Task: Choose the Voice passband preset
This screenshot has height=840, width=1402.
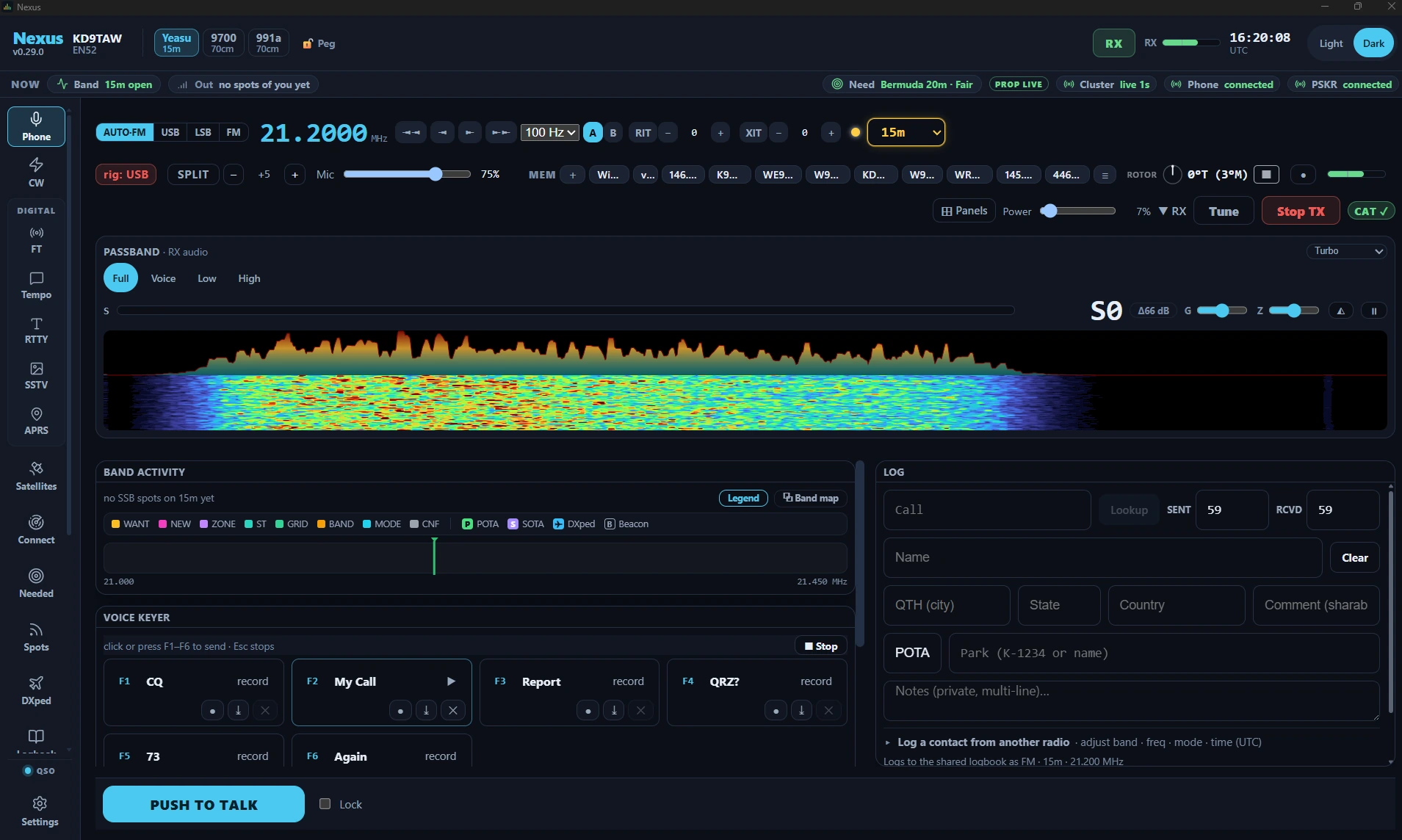Action: 163,278
